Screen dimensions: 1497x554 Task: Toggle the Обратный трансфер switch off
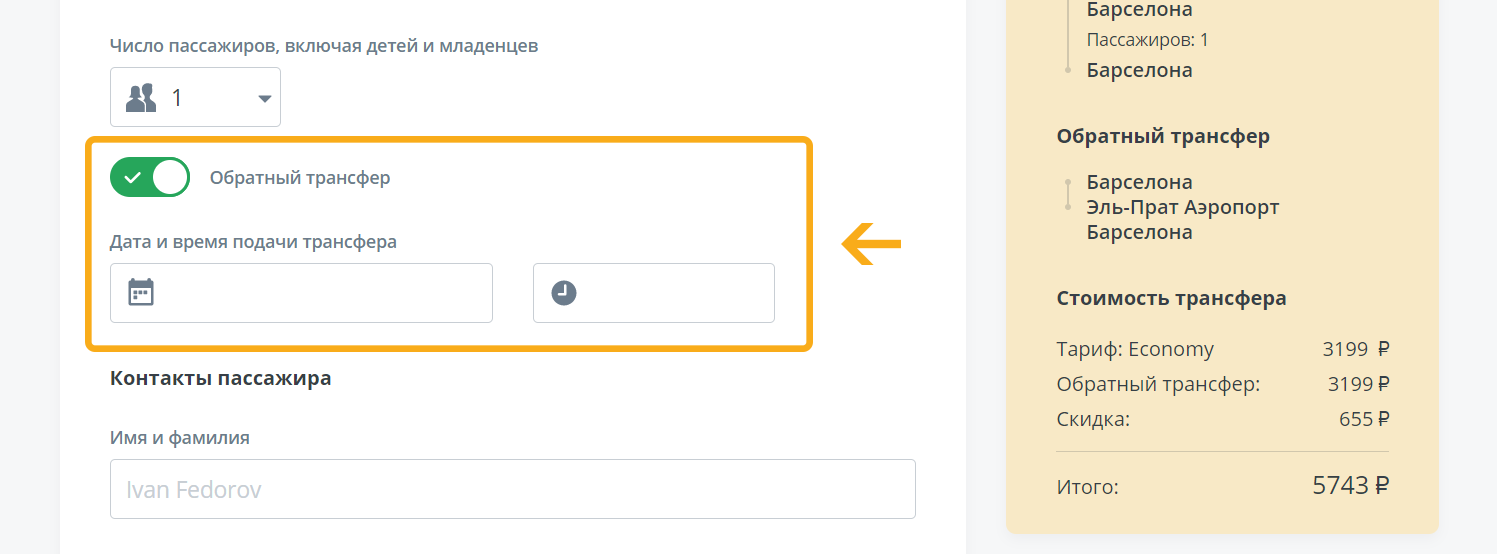coord(150,177)
